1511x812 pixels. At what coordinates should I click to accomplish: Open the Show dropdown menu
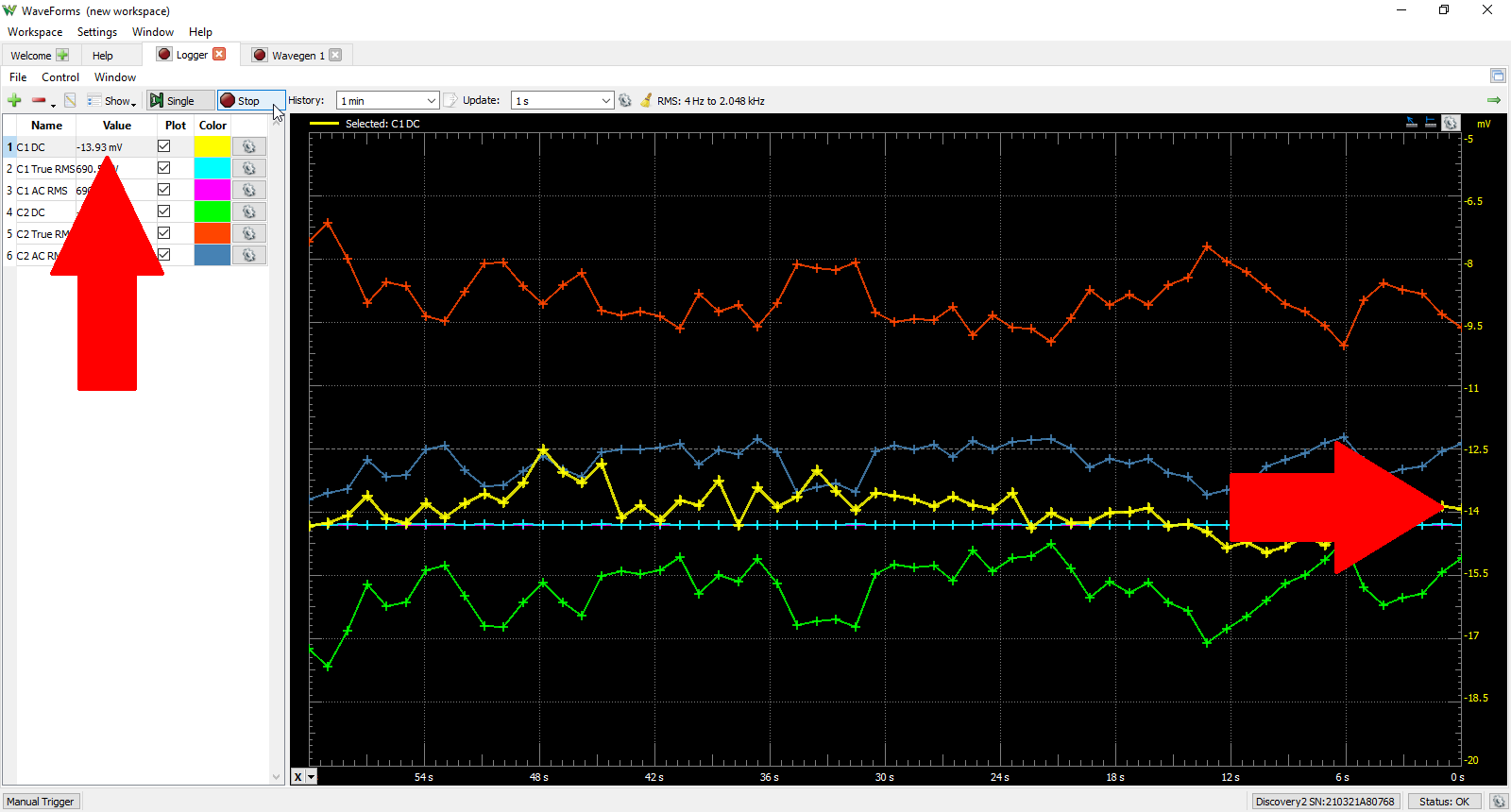click(112, 100)
